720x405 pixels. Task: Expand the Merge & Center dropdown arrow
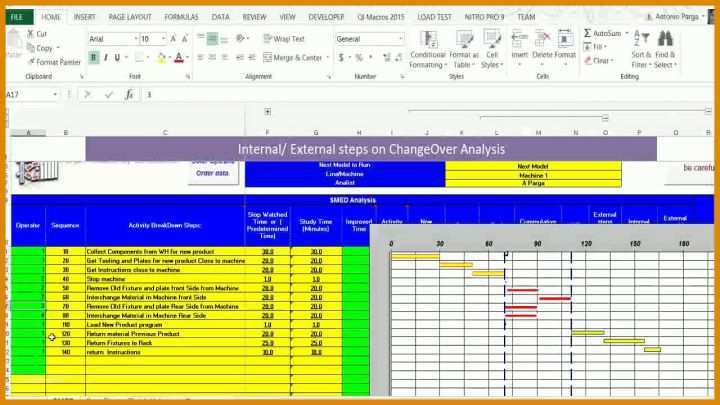click(328, 58)
